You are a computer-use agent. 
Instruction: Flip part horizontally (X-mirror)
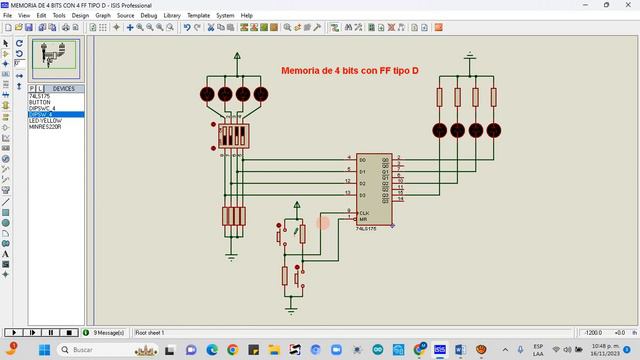(19, 76)
